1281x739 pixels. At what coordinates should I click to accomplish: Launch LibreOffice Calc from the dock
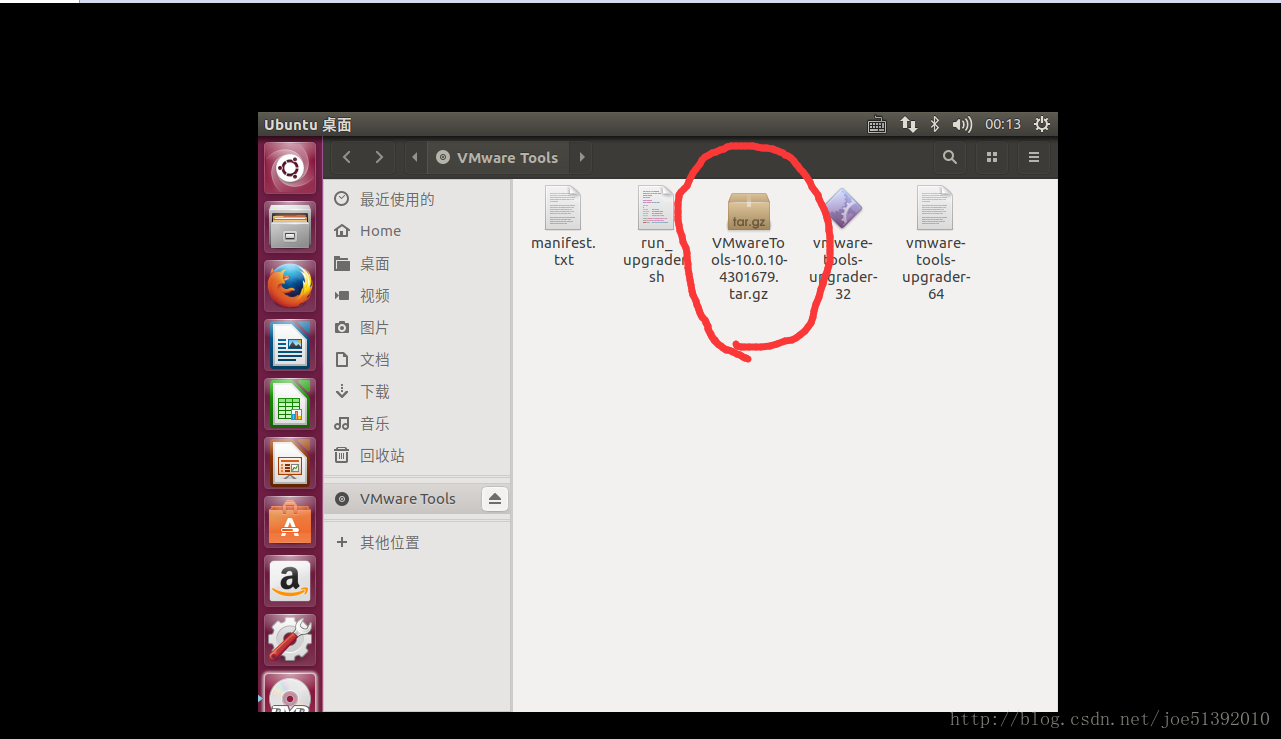tap(290, 404)
